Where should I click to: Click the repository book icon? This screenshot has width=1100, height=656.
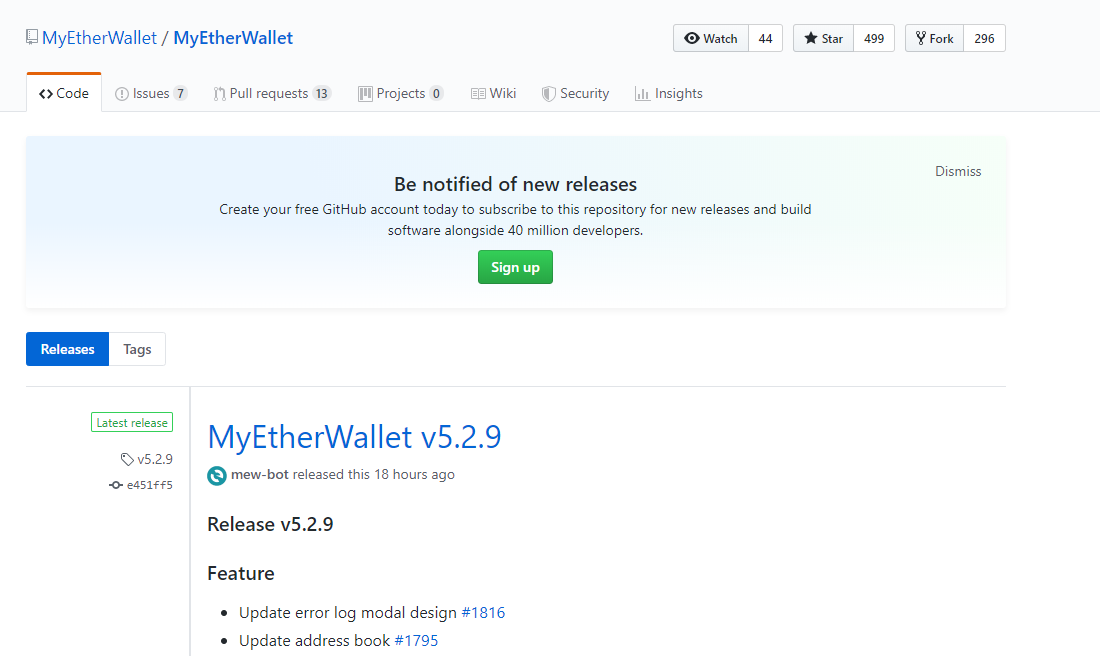pyautogui.click(x=32, y=37)
